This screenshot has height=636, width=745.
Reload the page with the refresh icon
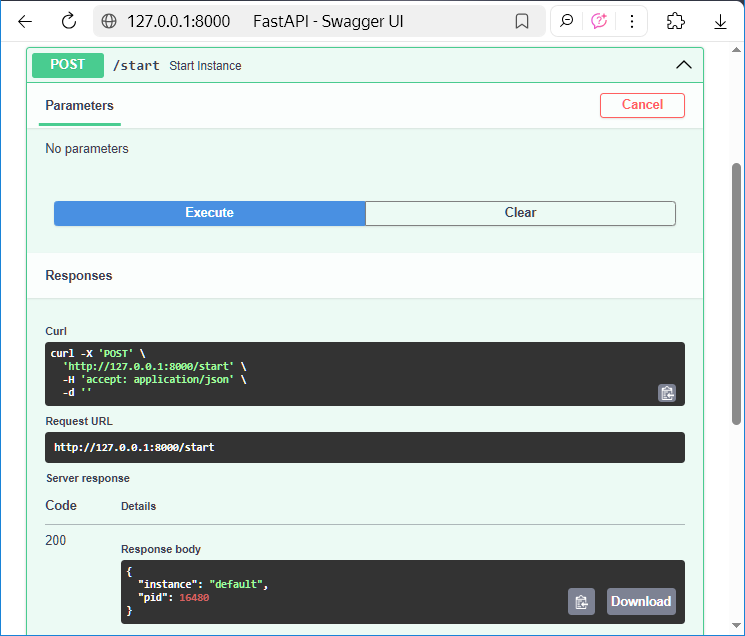(69, 21)
